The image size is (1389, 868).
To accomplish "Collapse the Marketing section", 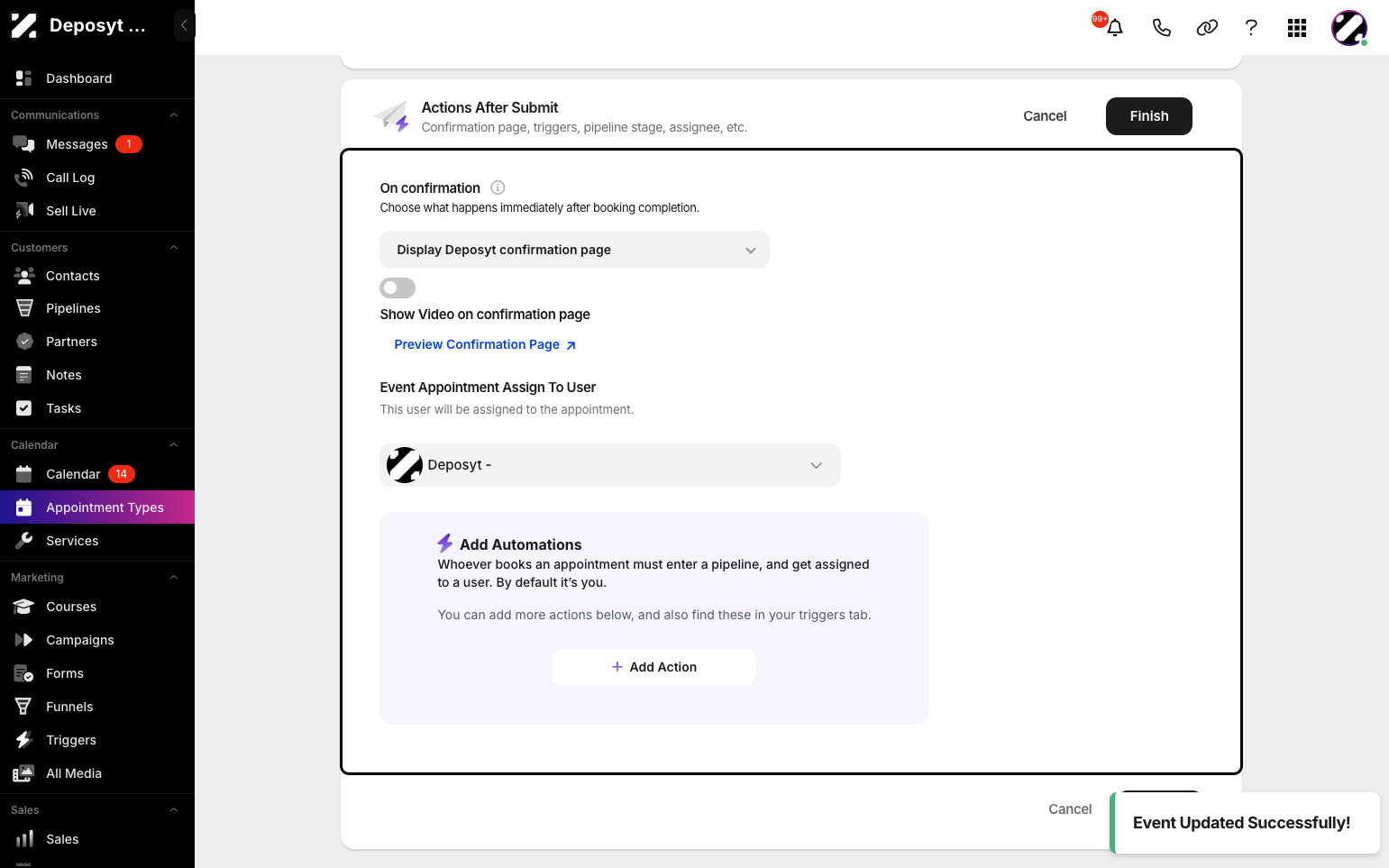I will [x=174, y=578].
